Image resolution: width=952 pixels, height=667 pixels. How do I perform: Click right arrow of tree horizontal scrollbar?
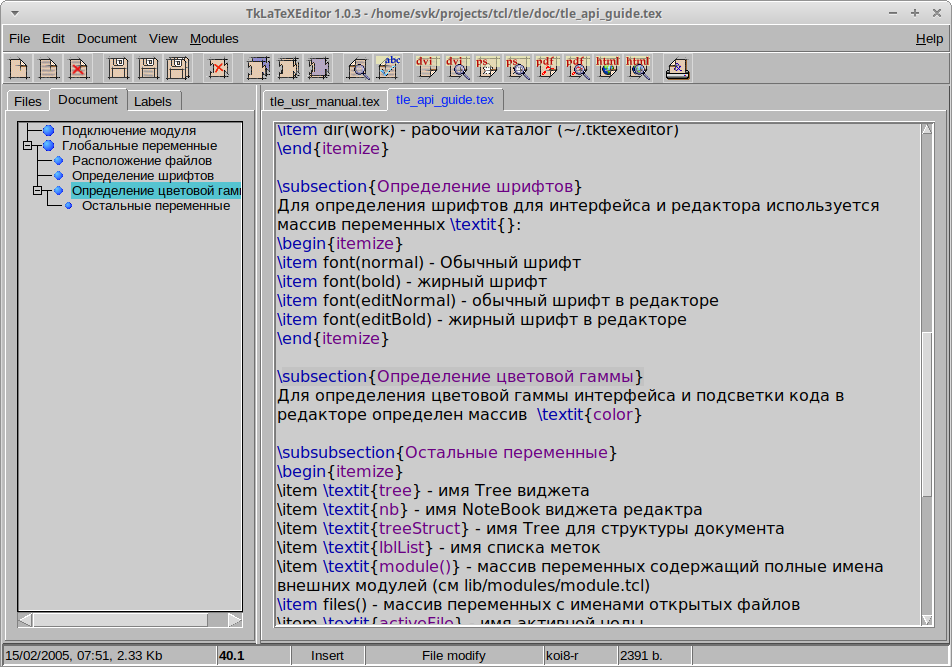pos(235,620)
